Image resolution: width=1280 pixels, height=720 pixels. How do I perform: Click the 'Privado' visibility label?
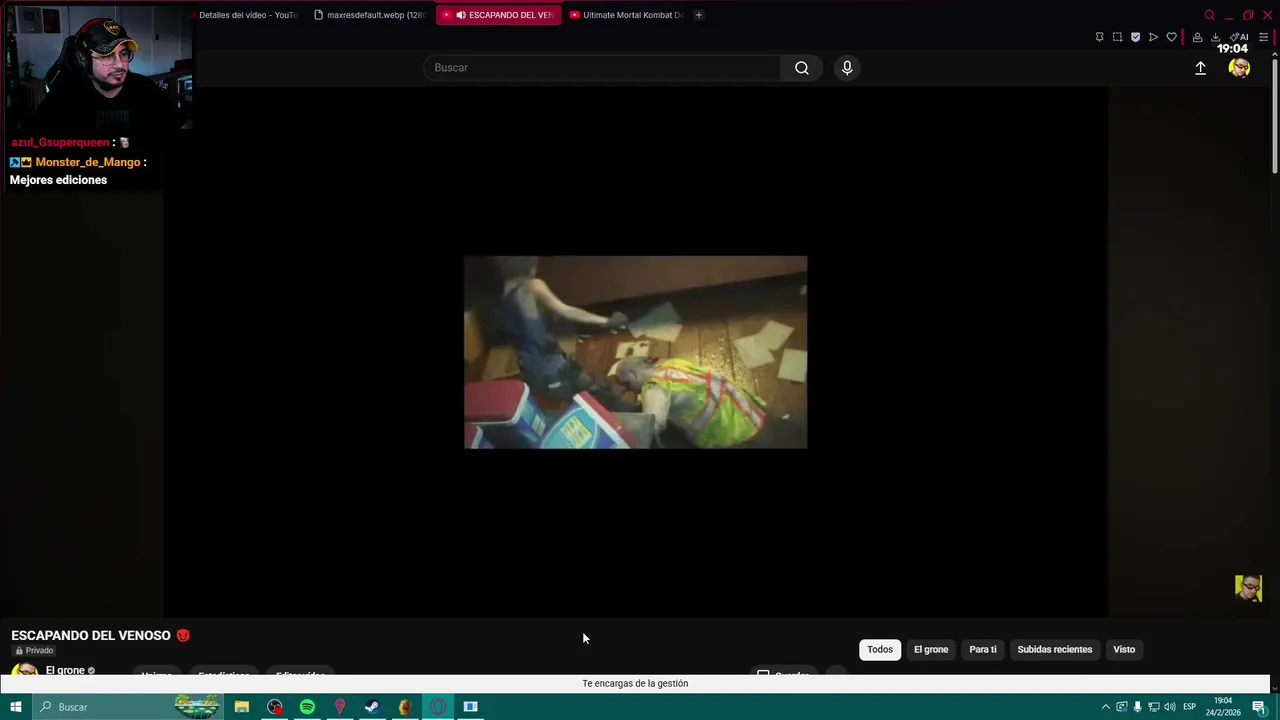click(34, 651)
